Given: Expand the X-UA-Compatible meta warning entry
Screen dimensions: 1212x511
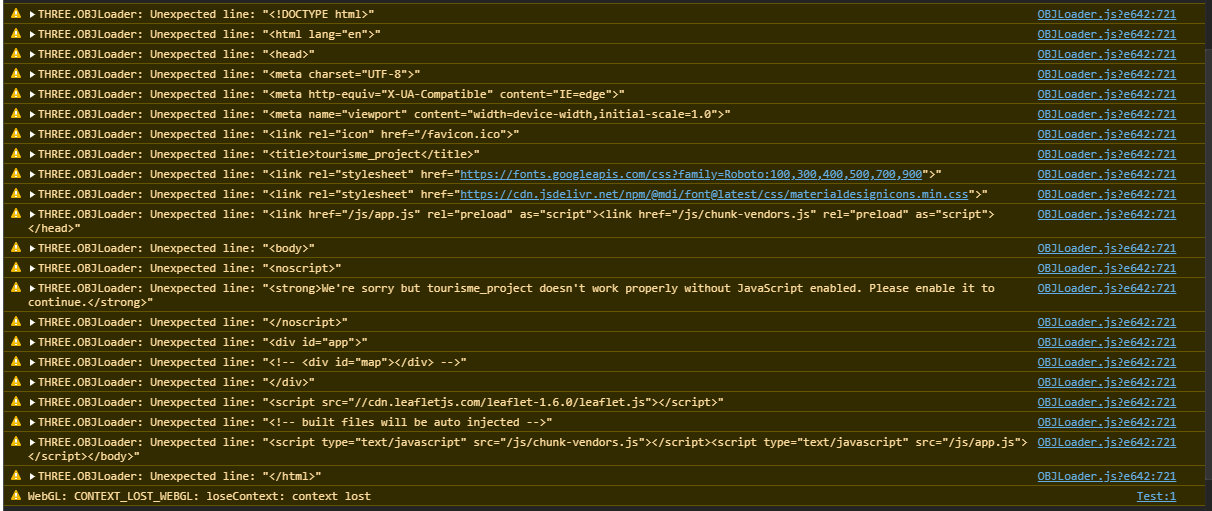Looking at the screenshot, I should [x=32, y=94].
